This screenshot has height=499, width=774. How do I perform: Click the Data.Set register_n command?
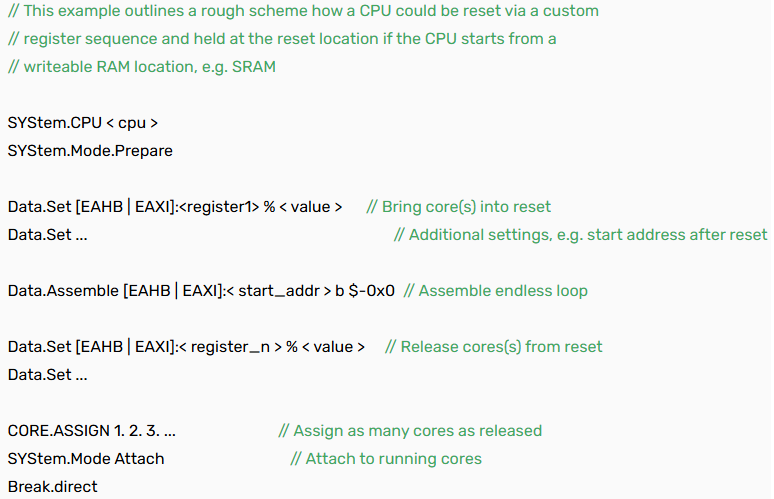pyautogui.click(x=186, y=346)
